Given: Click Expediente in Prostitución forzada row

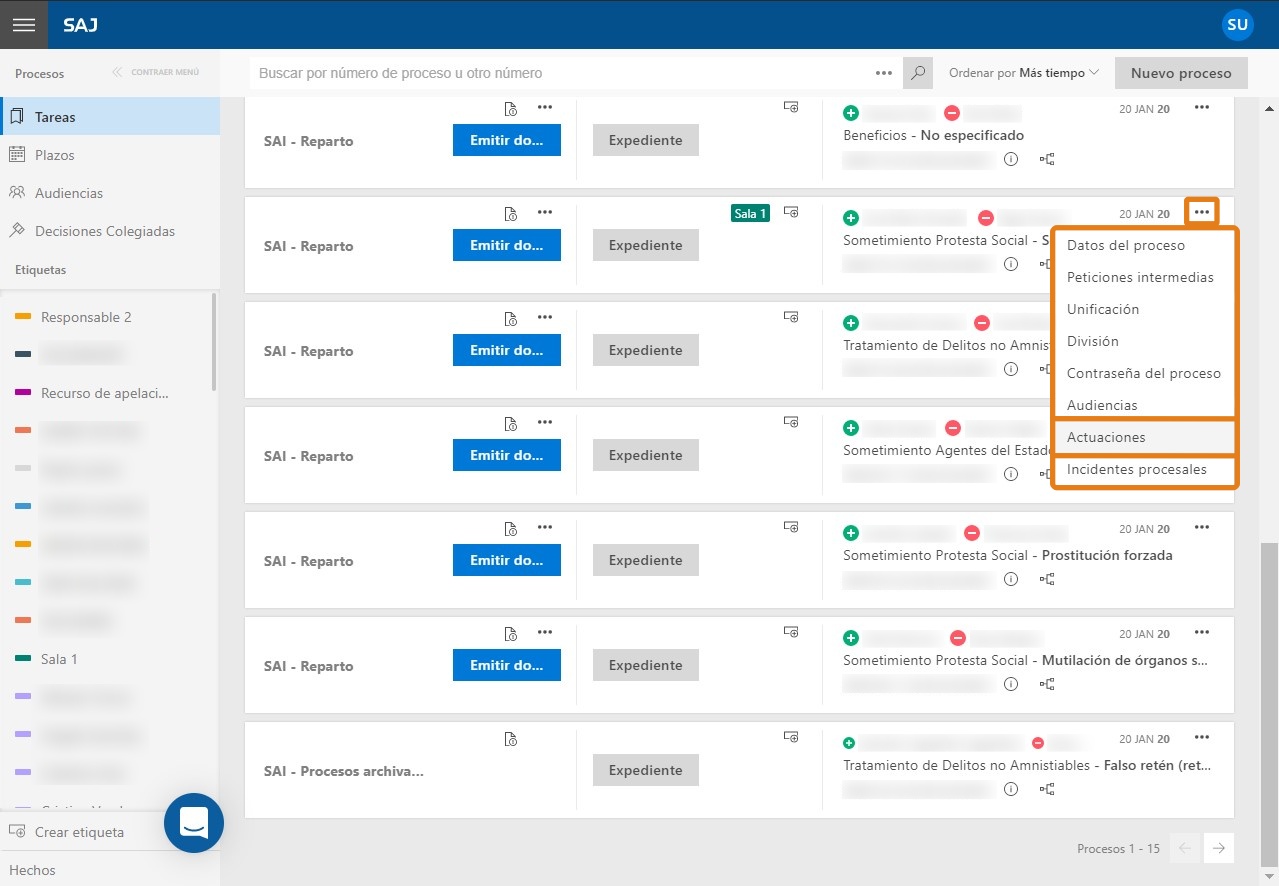Looking at the screenshot, I should click(x=645, y=560).
